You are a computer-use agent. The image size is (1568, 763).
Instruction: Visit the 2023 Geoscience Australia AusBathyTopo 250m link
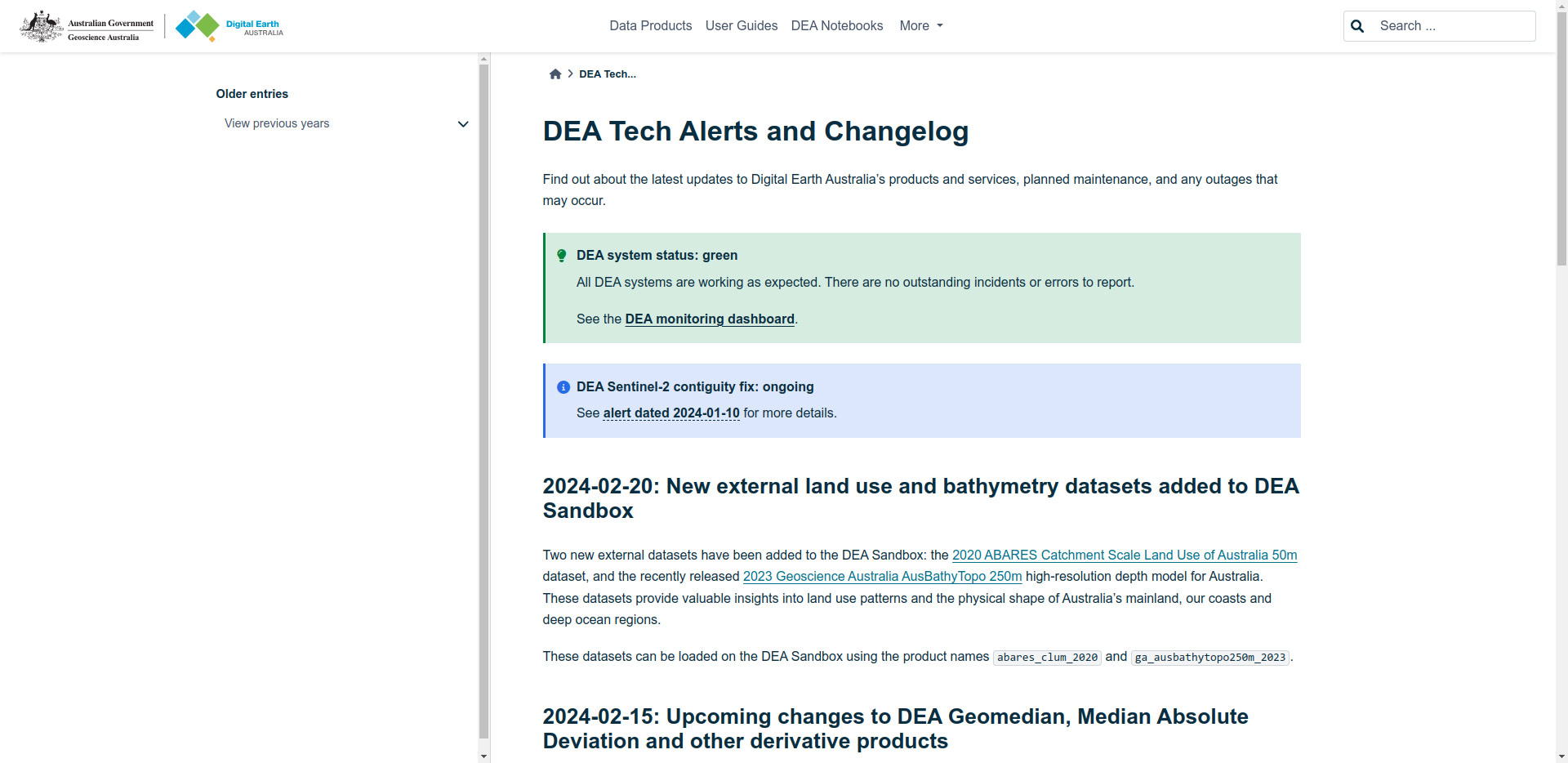pyautogui.click(x=882, y=577)
